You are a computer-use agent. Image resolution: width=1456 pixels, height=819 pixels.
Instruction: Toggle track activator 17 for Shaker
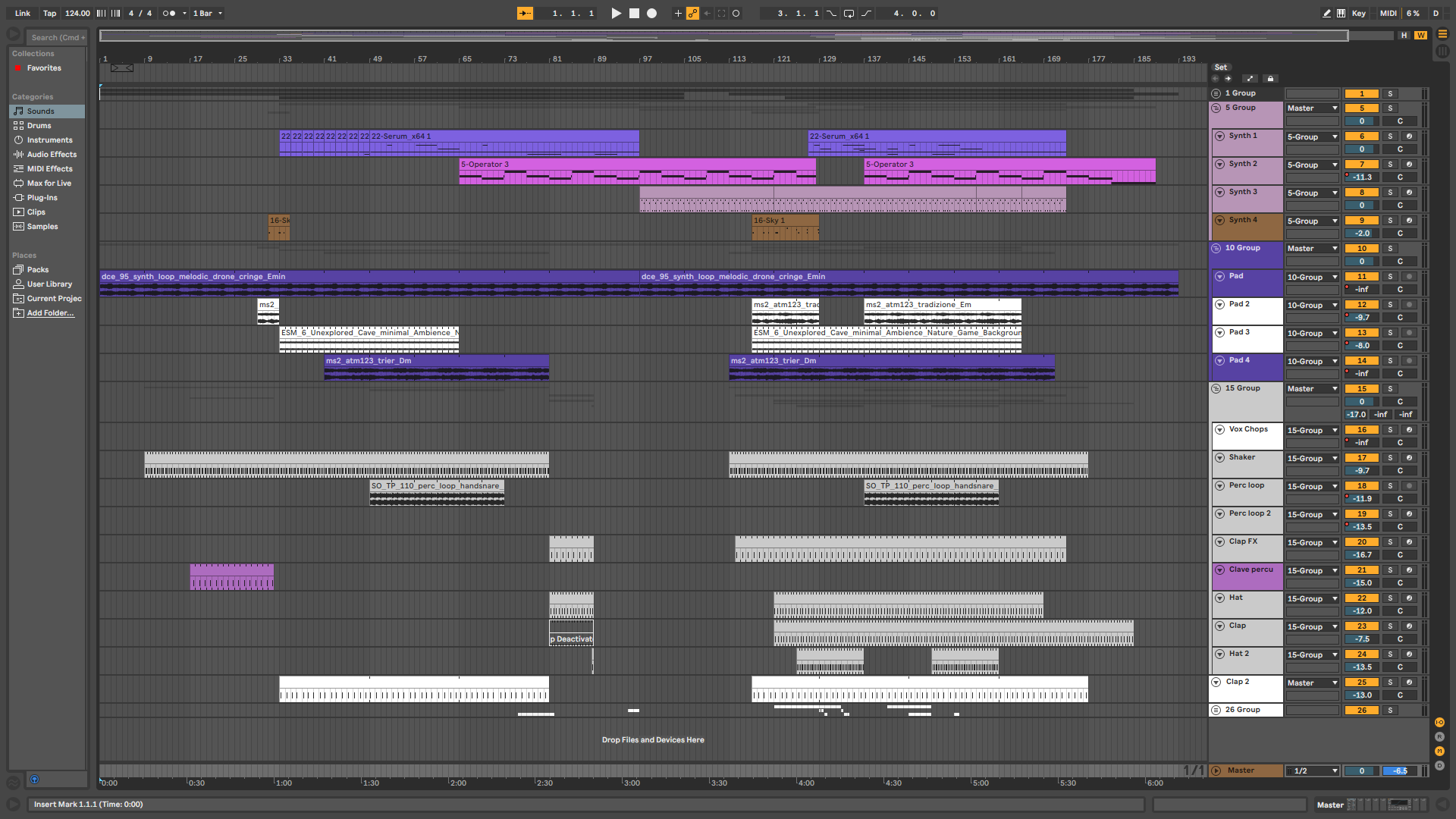[1362, 458]
